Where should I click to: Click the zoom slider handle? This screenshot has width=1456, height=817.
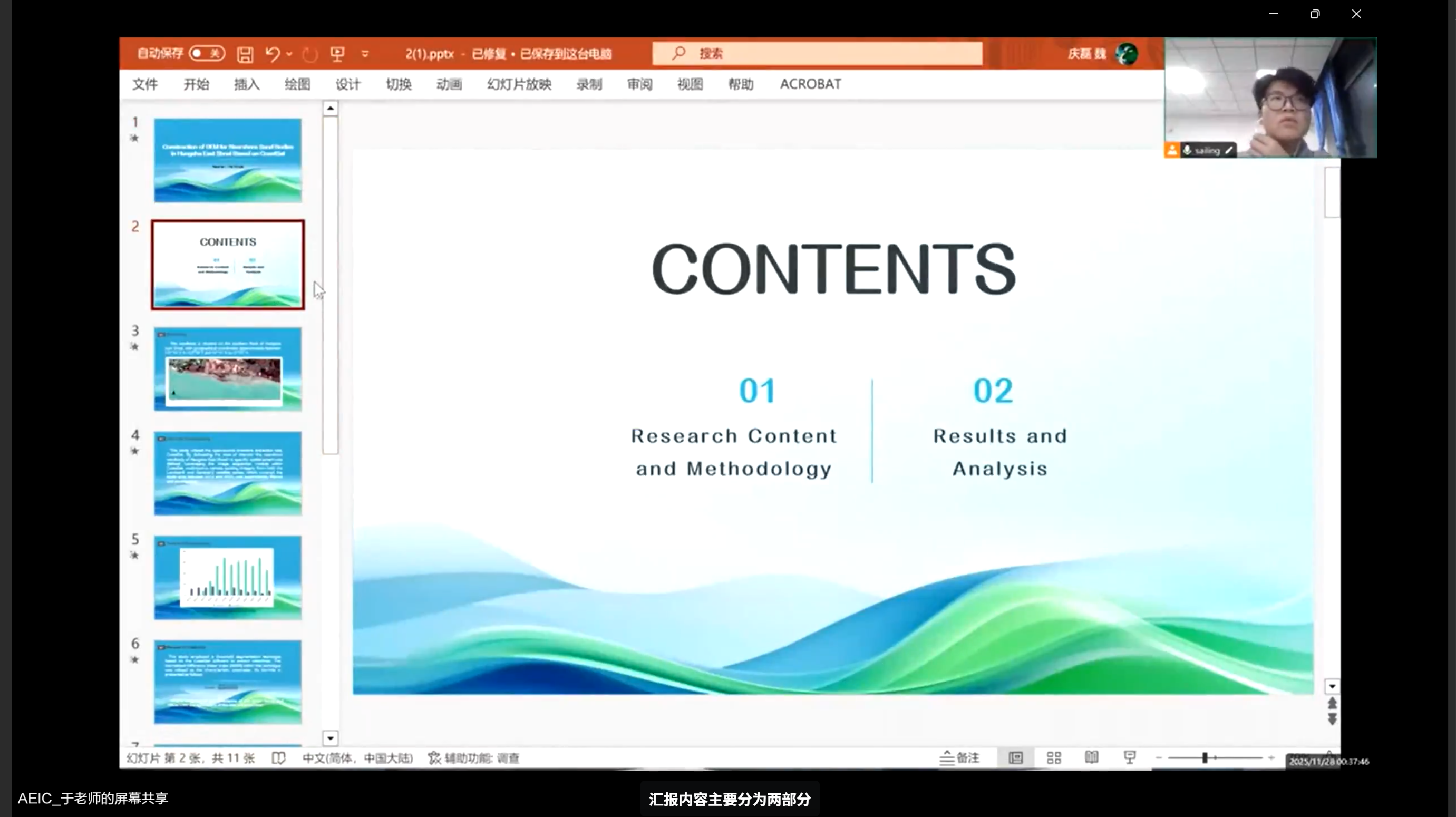click(x=1206, y=757)
